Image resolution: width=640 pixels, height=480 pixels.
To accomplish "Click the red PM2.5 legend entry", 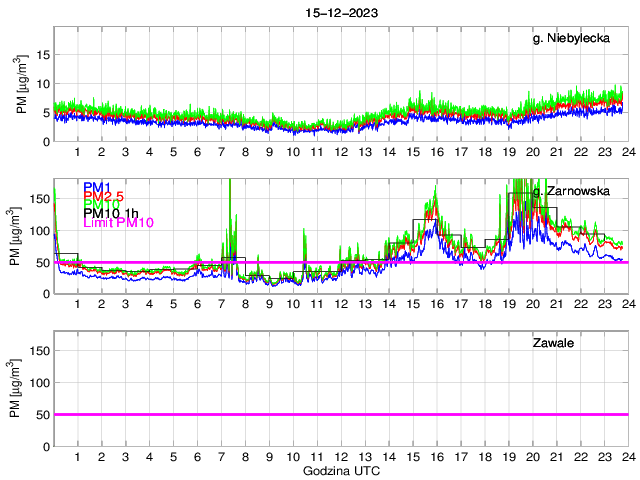I will click(105, 195).
